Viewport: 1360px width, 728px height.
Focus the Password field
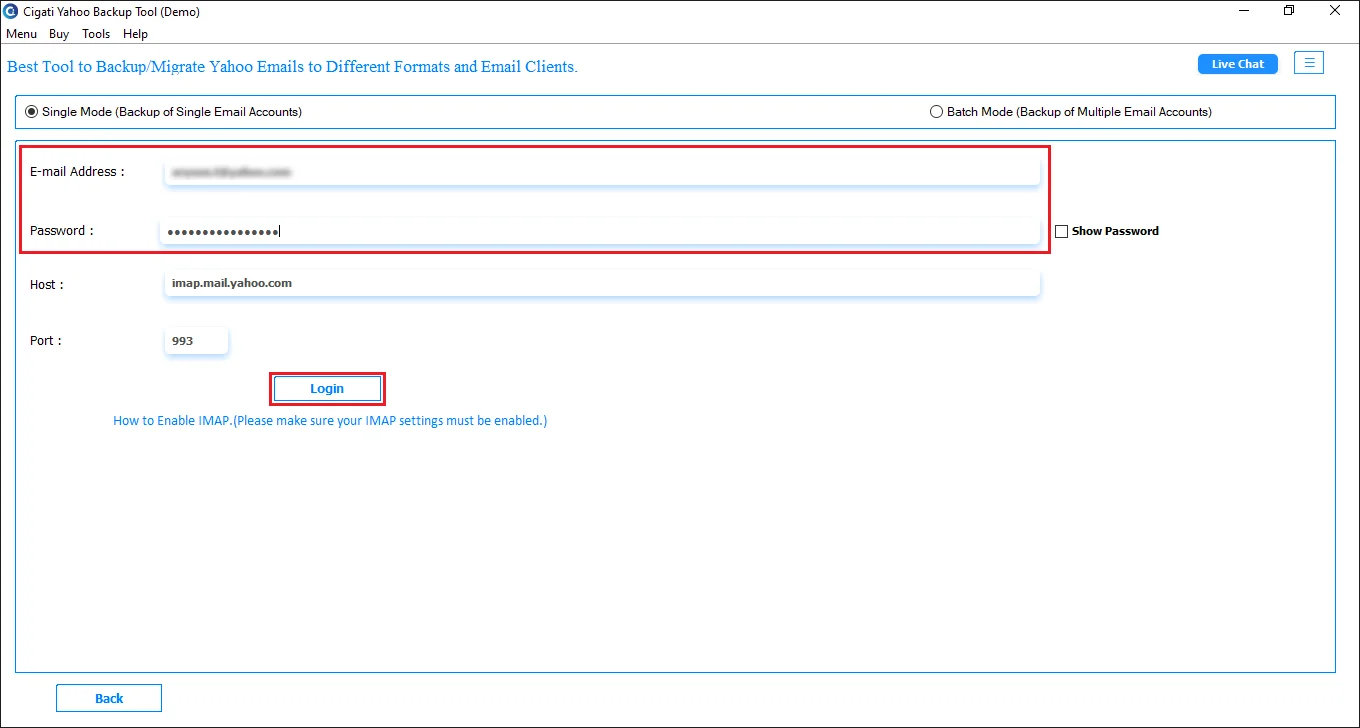(600, 231)
